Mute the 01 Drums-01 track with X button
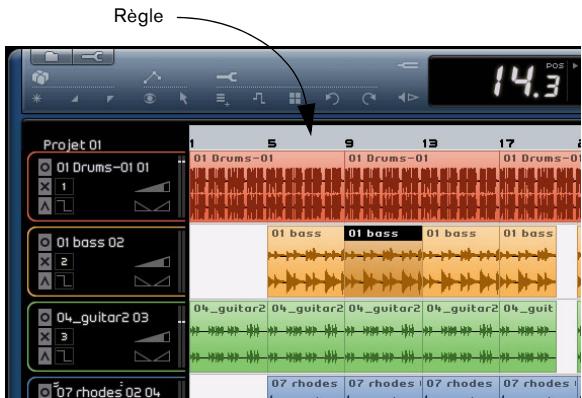The height and width of the screenshot is (398, 582). point(45,186)
